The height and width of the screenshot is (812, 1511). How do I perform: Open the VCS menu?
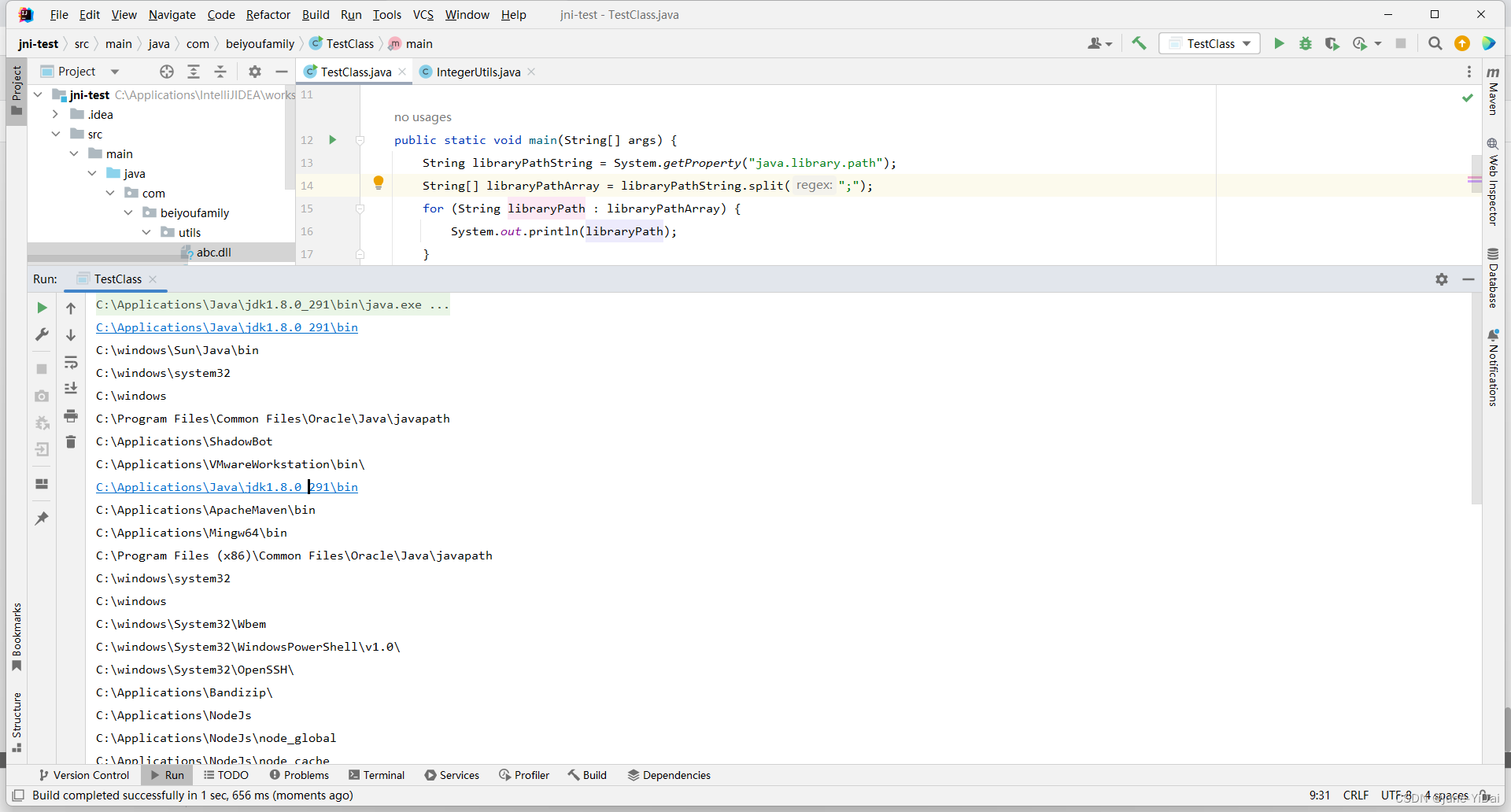pyautogui.click(x=423, y=14)
